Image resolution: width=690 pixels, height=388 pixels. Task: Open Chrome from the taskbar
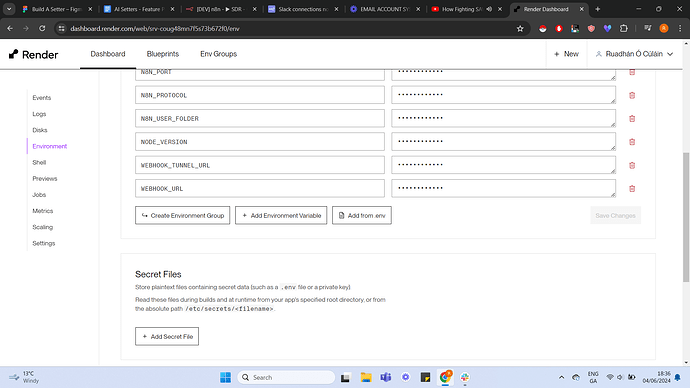coord(445,377)
